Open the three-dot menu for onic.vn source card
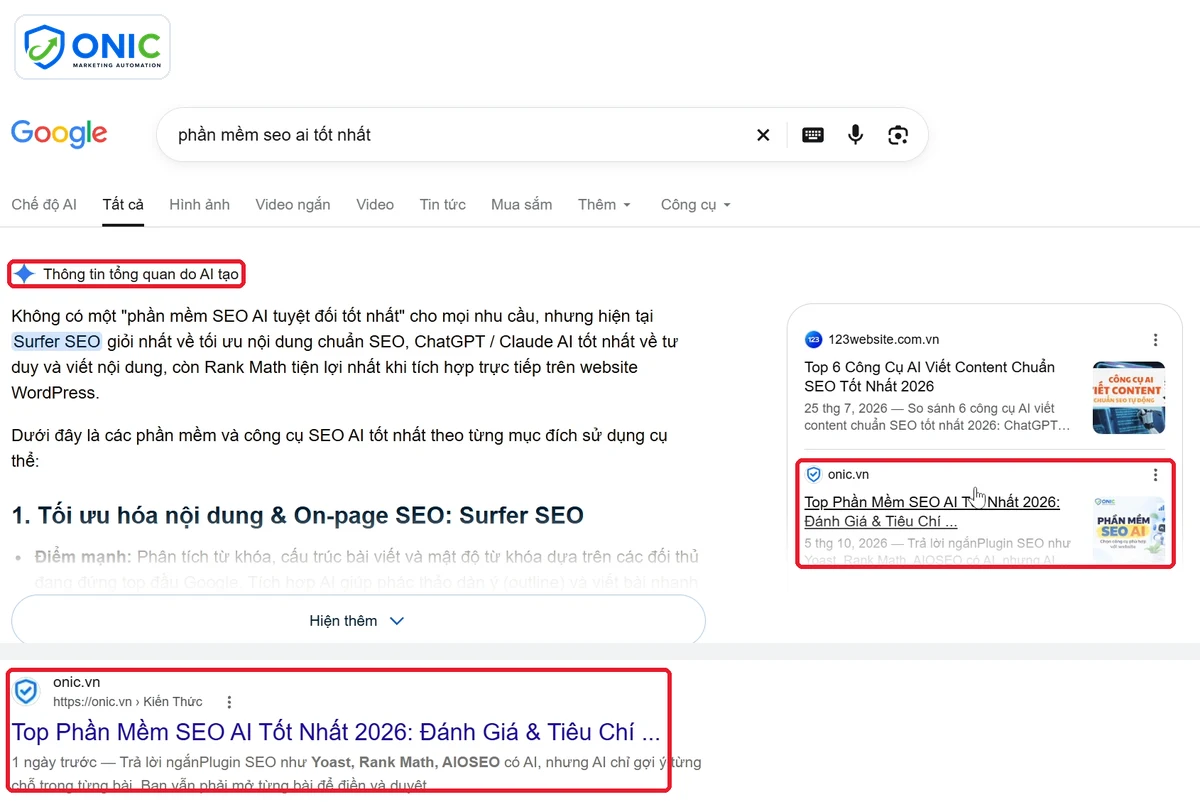Image resolution: width=1200 pixels, height=802 pixels. click(x=1155, y=475)
